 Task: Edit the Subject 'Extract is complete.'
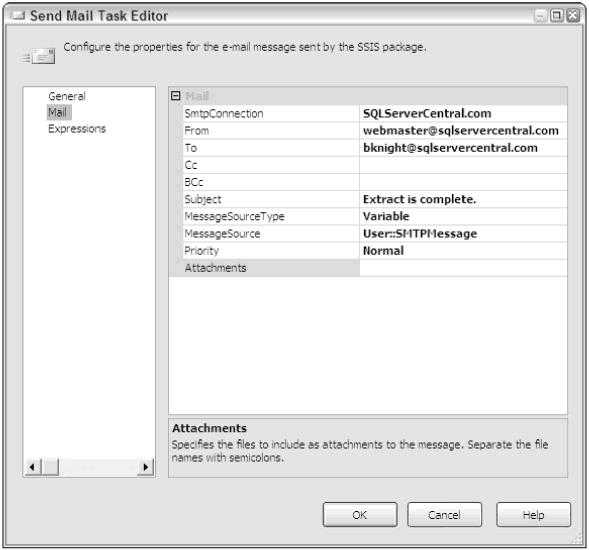[463, 199]
